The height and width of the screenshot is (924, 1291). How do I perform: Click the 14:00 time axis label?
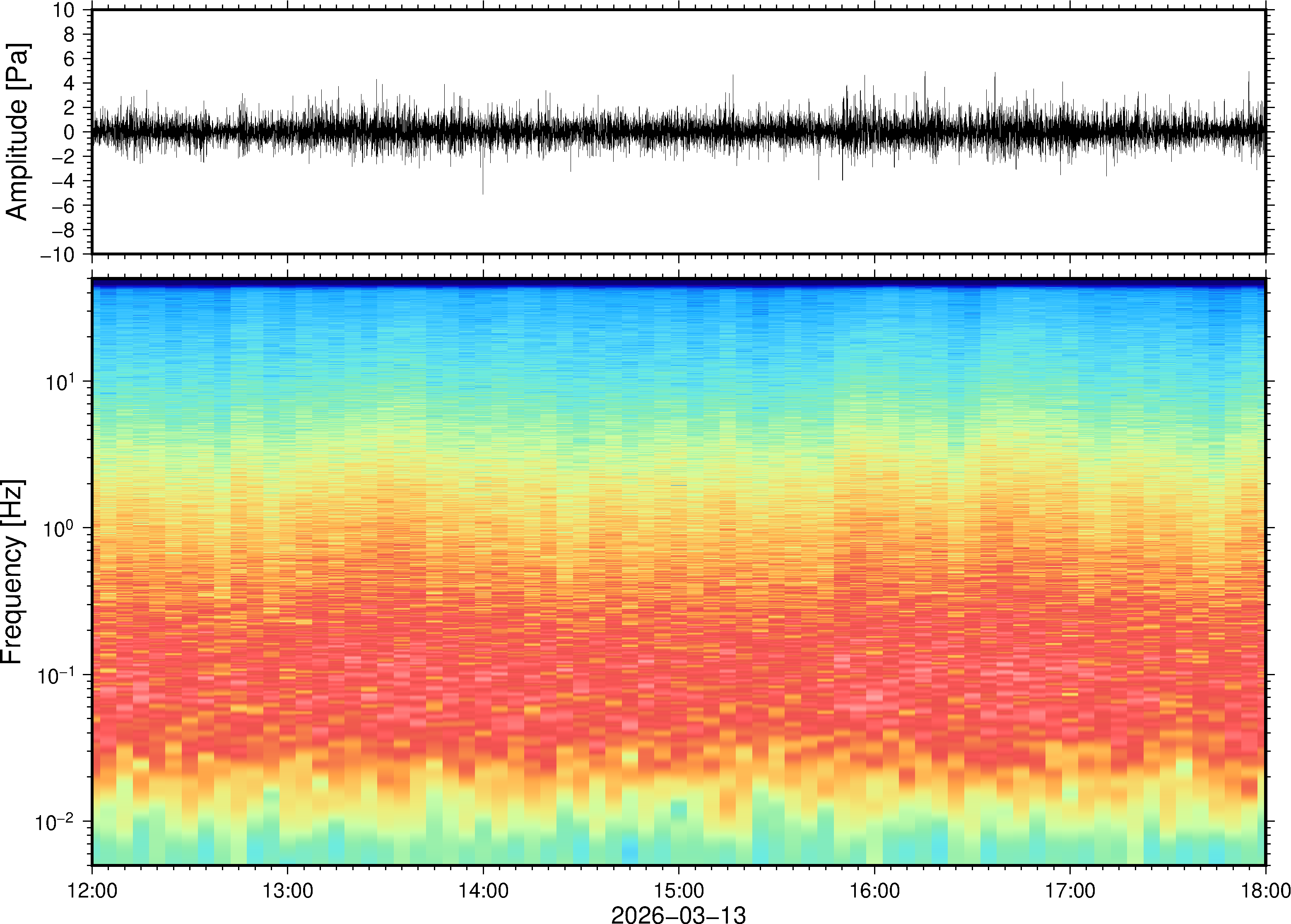click(x=483, y=890)
